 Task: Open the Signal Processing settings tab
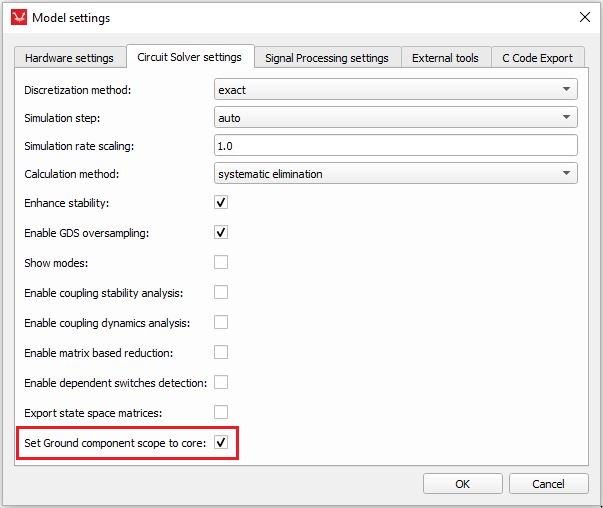click(x=326, y=58)
